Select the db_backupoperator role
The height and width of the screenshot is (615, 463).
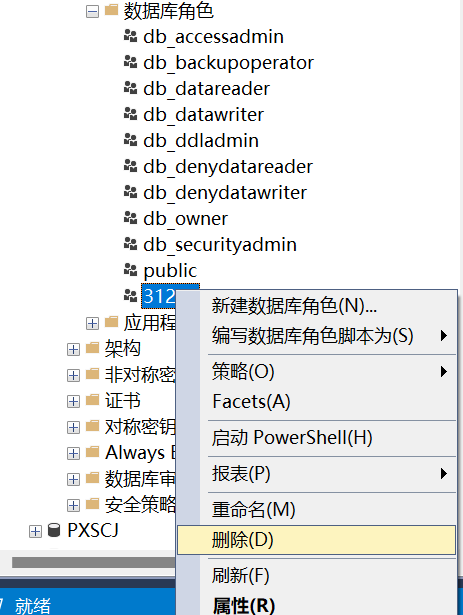coord(228,63)
